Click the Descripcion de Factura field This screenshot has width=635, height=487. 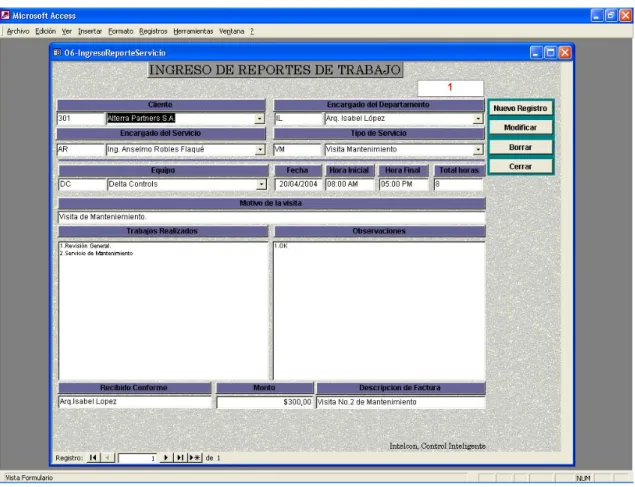point(401,402)
